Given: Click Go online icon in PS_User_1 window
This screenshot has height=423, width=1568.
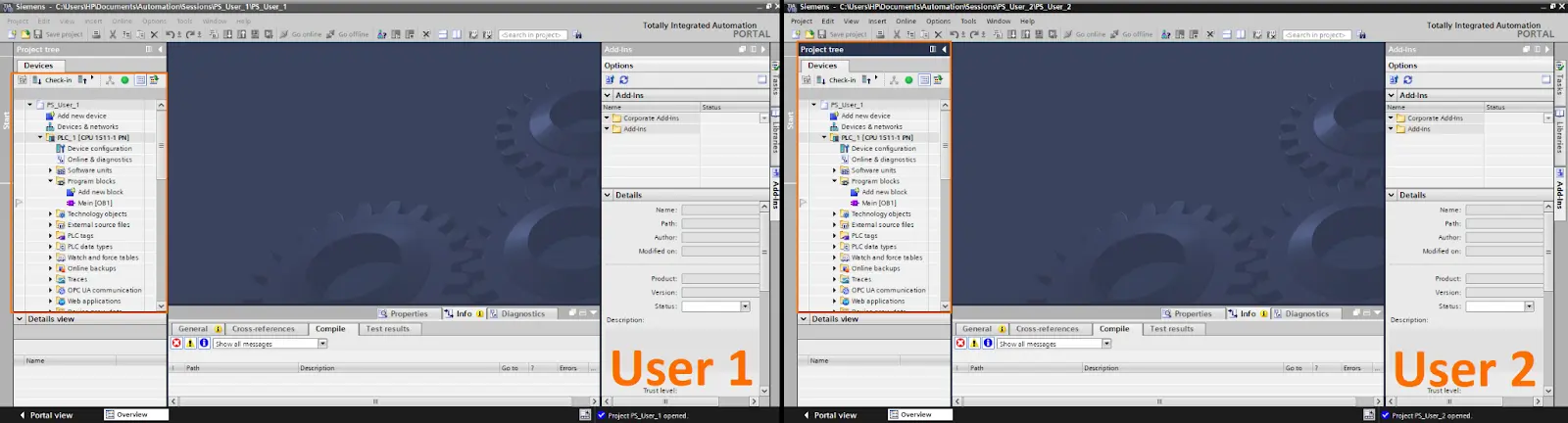Looking at the screenshot, I should pos(284,34).
